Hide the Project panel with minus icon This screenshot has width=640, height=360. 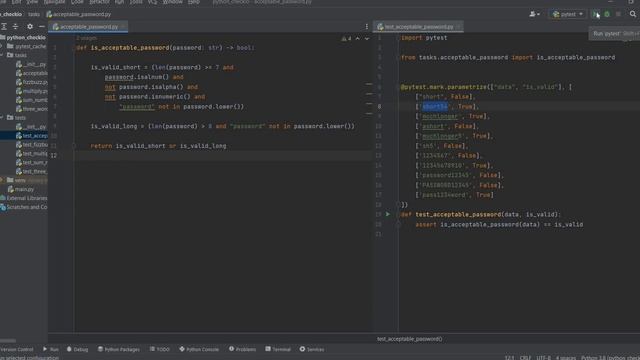42,26
